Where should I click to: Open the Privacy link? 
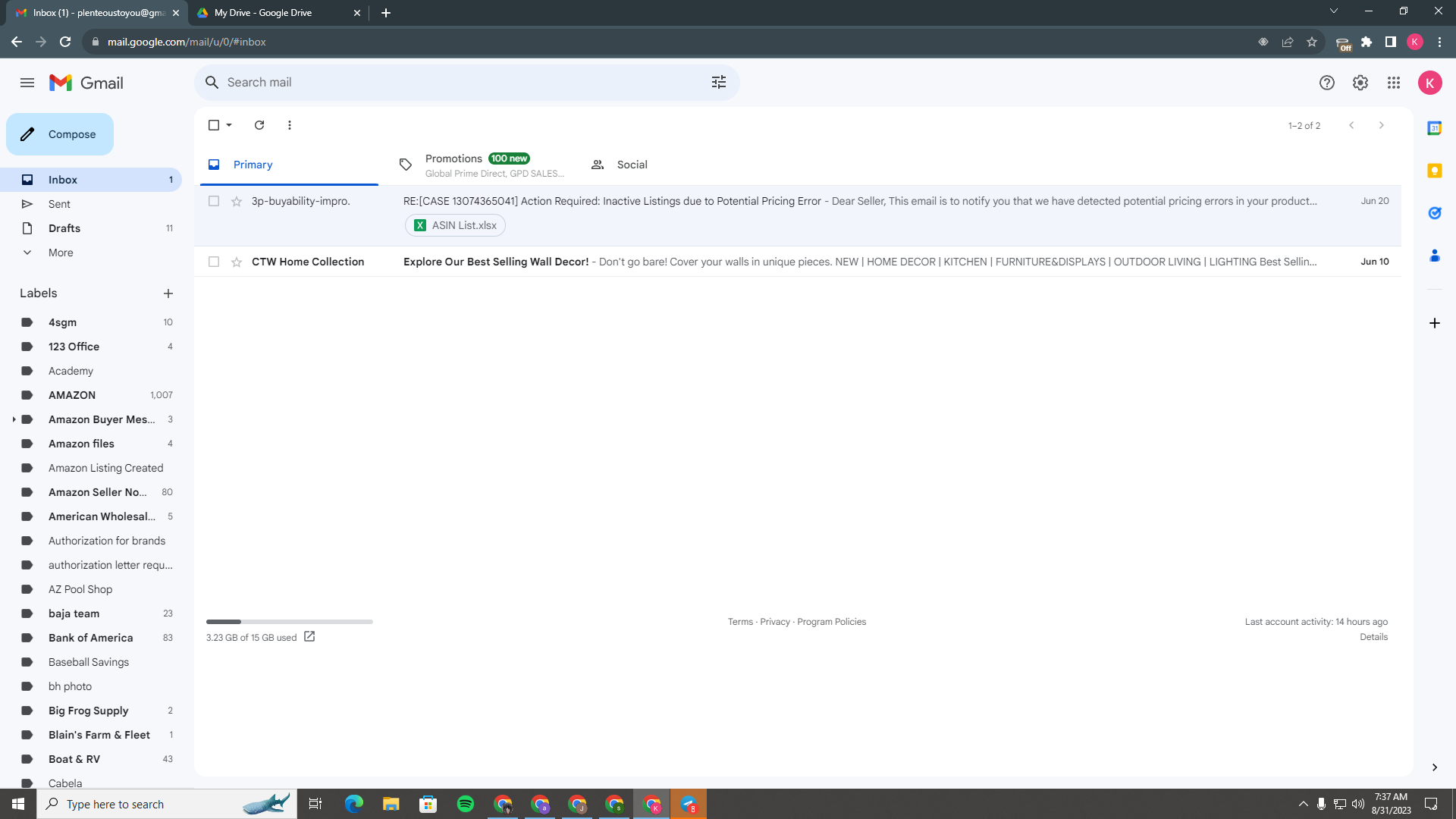775,622
